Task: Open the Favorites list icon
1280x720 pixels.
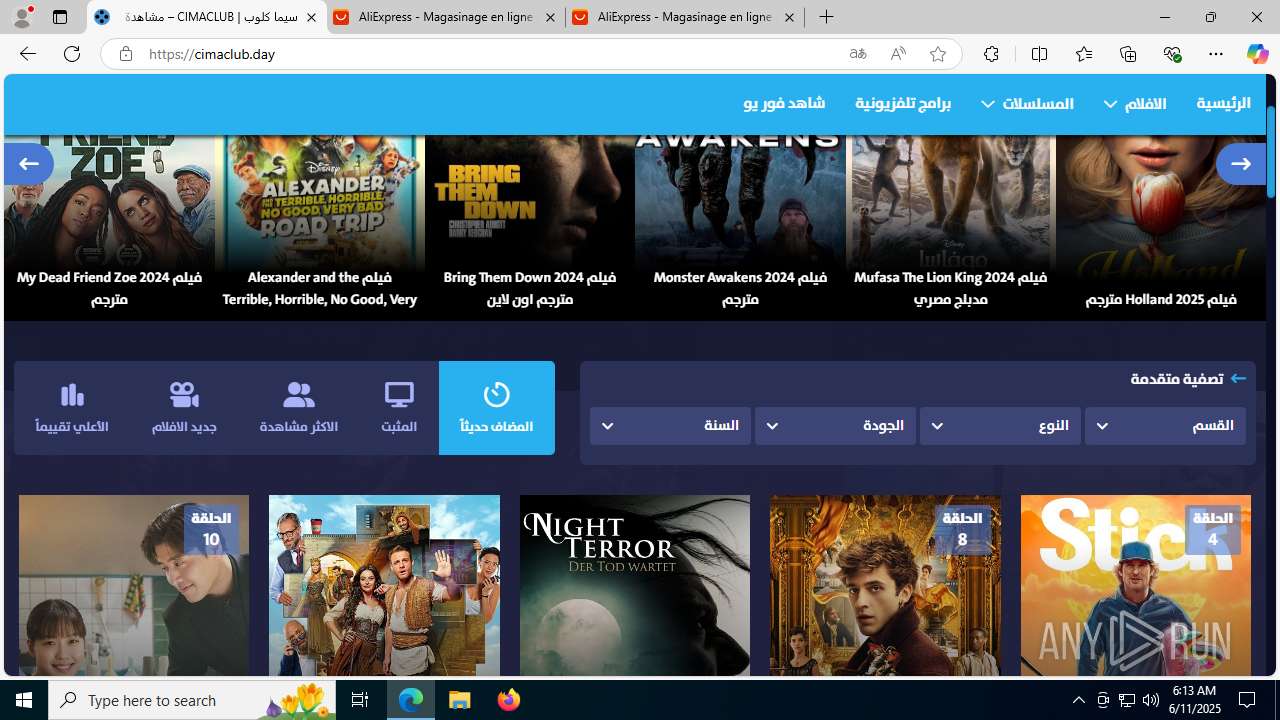Action: pos(1084,54)
